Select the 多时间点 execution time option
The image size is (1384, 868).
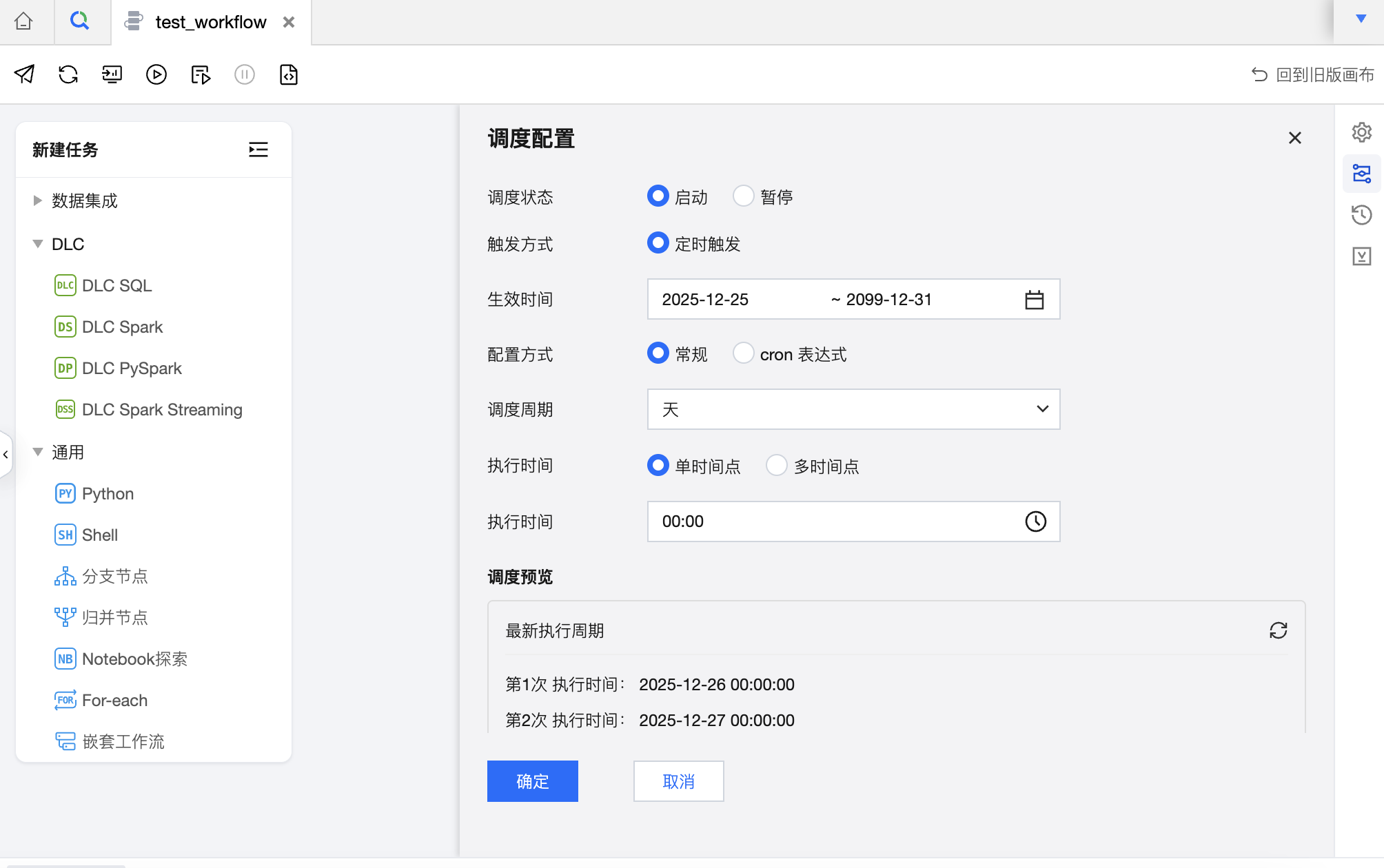click(777, 466)
